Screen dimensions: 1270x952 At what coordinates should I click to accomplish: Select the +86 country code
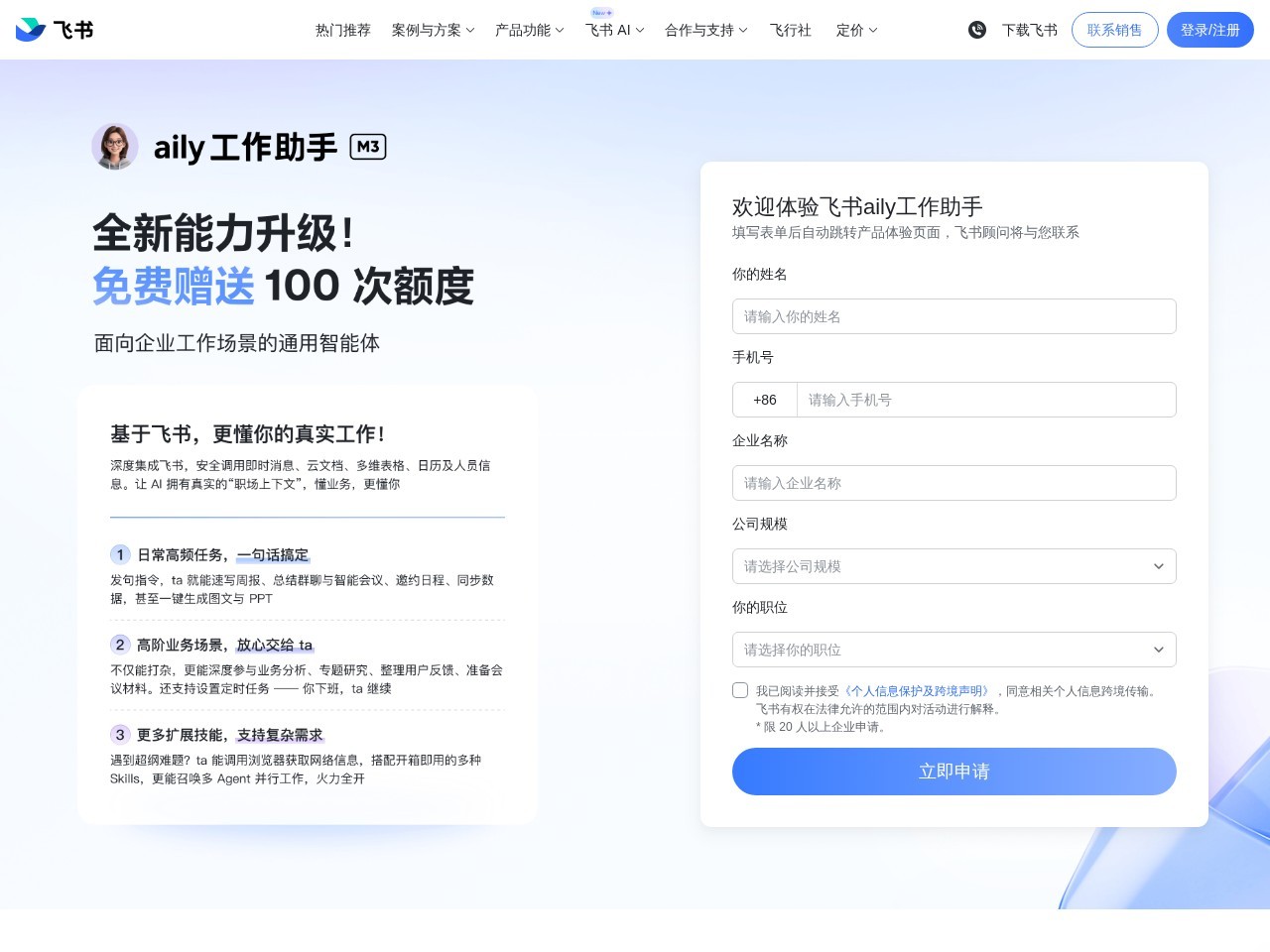tap(765, 400)
